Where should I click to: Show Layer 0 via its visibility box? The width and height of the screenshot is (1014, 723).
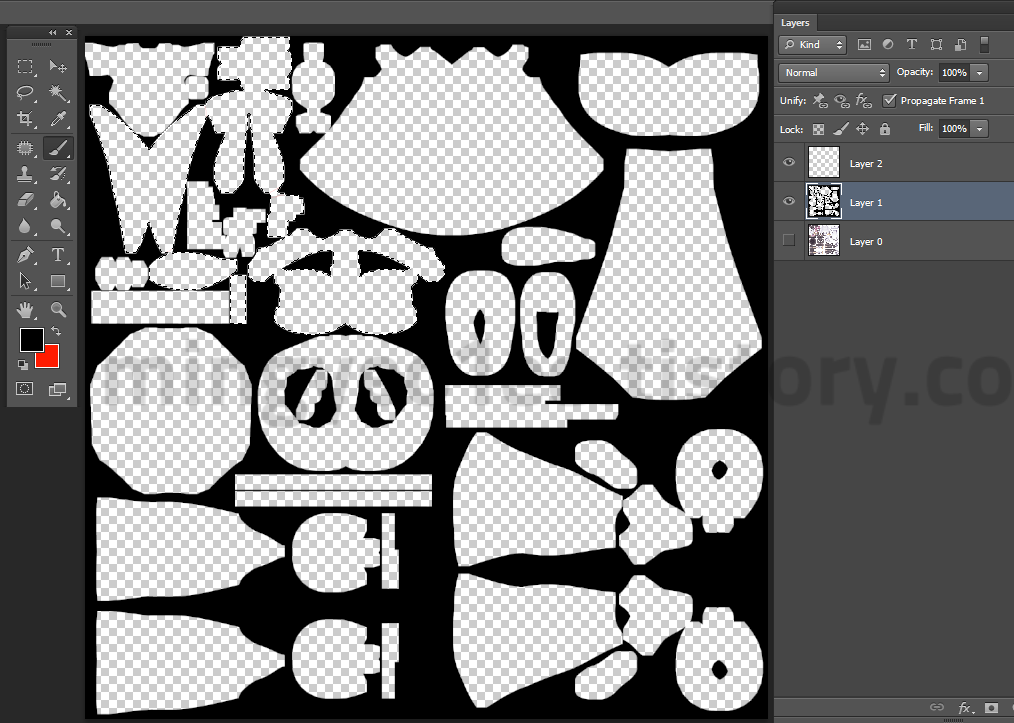pyautogui.click(x=789, y=240)
